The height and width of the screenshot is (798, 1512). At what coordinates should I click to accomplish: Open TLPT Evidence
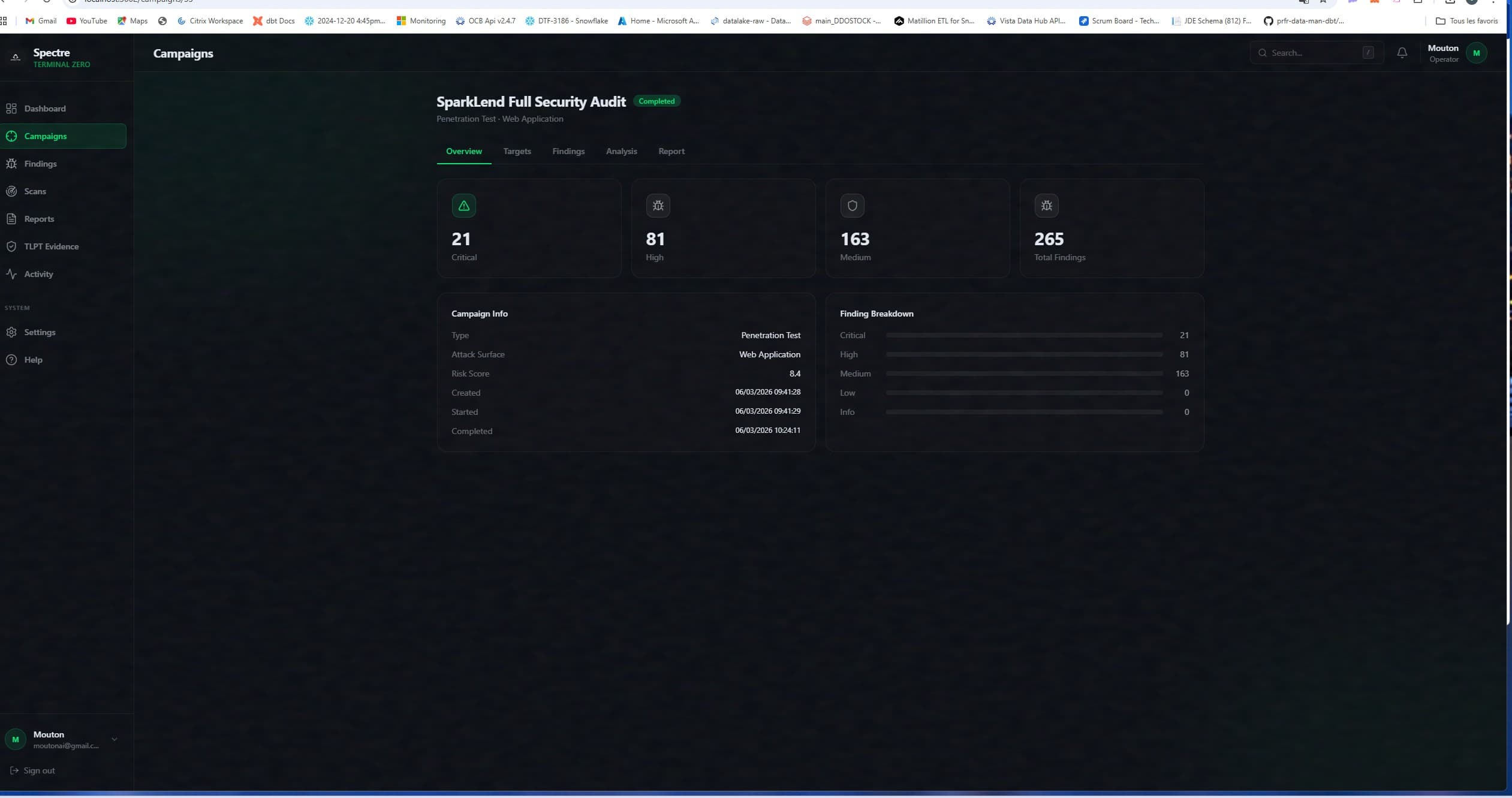(x=51, y=246)
